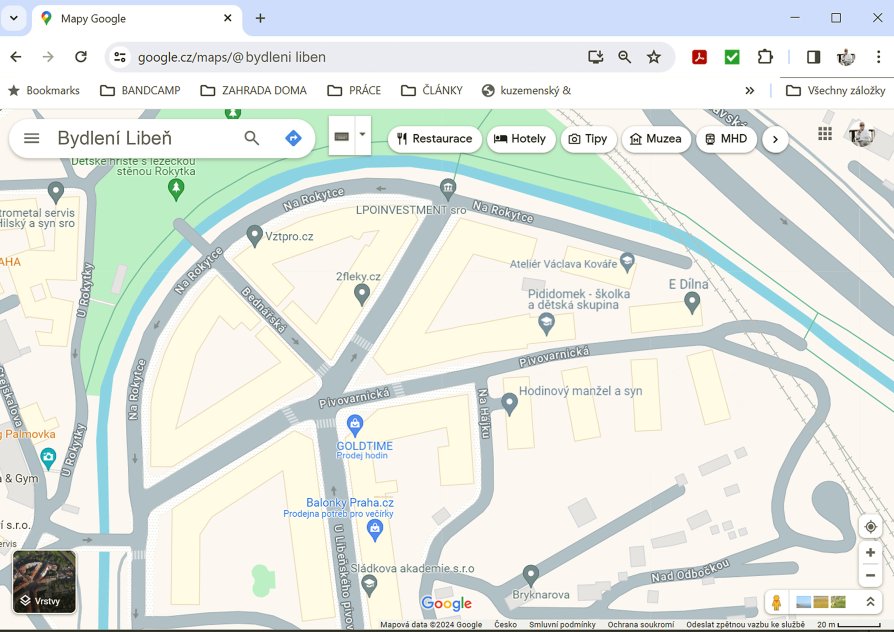Open the Balonky Praha.cz shop pin
This screenshot has height=632, width=894.
point(374,530)
